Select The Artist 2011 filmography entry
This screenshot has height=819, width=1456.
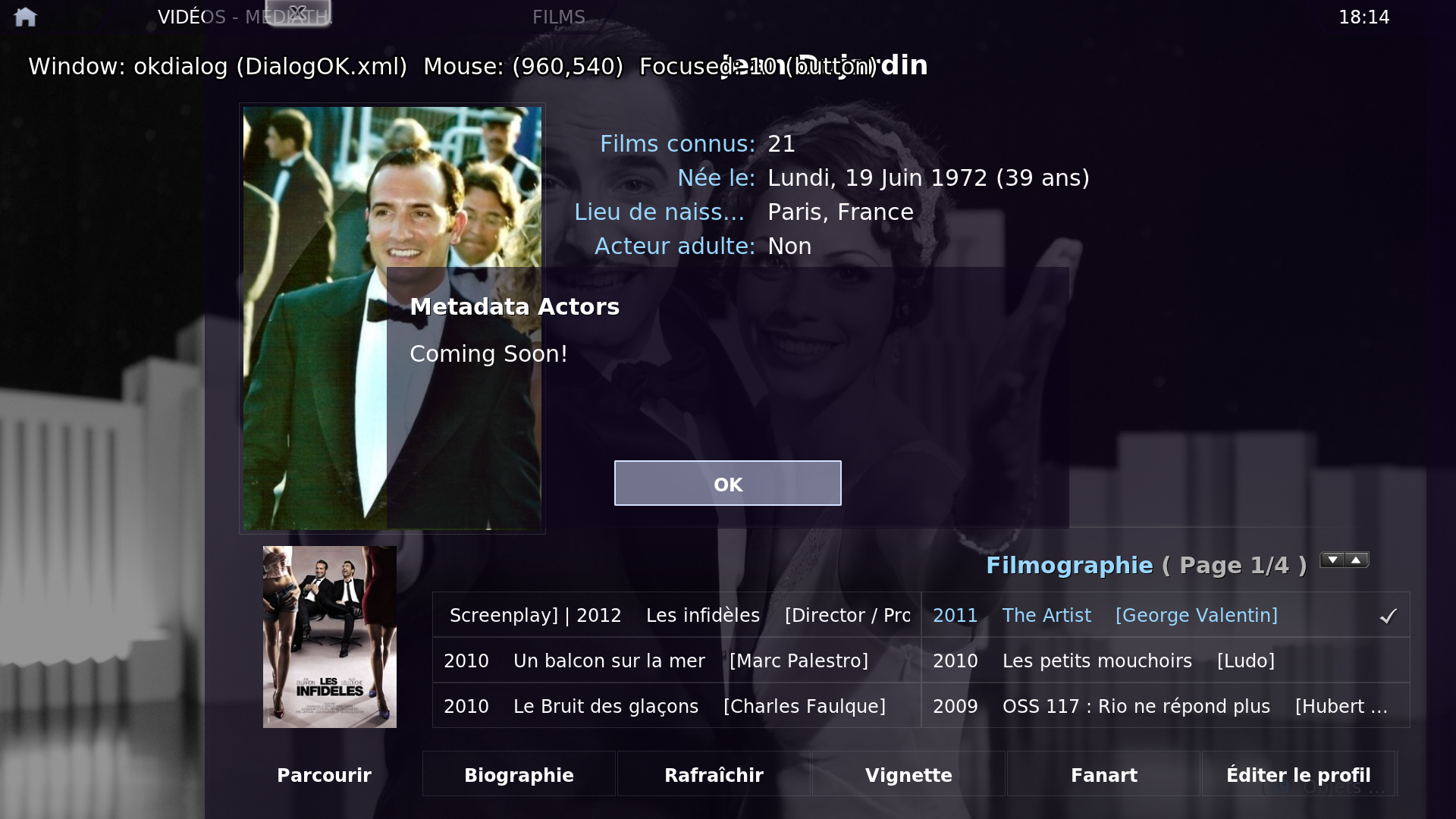click(1166, 615)
